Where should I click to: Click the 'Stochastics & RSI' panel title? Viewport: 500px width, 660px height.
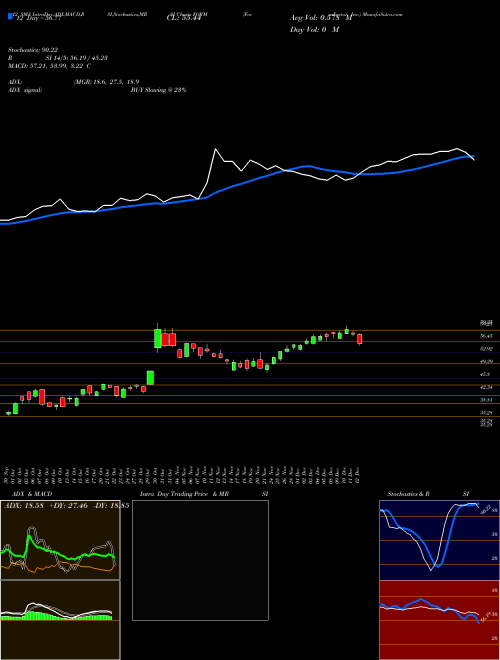[x=428, y=494]
